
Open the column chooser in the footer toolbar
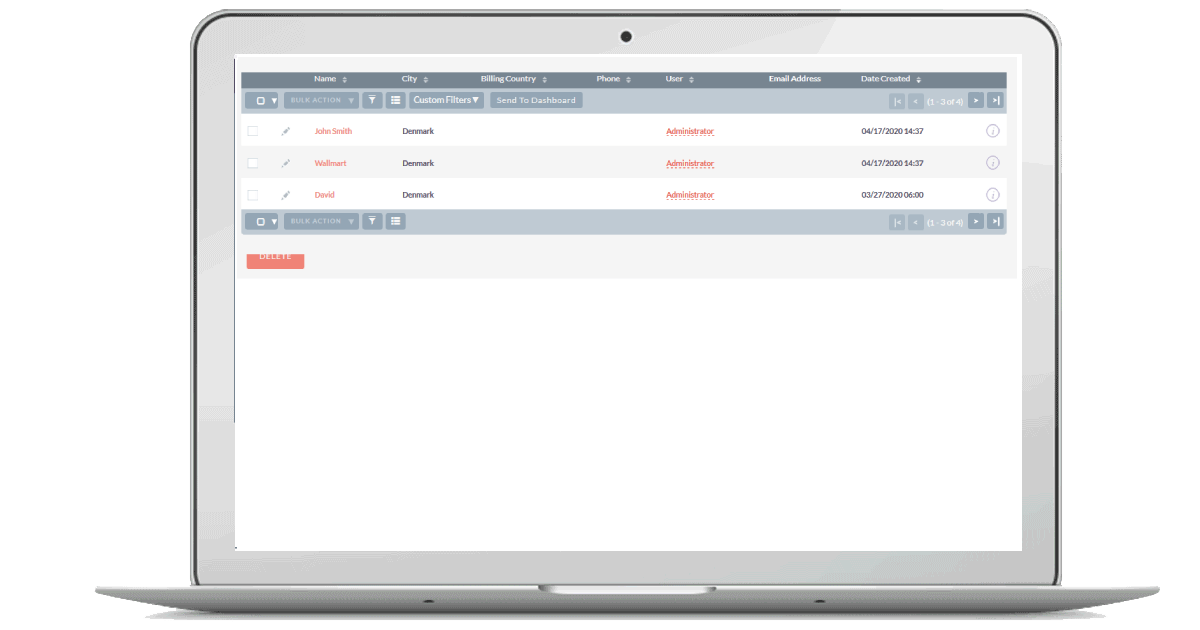coord(396,221)
